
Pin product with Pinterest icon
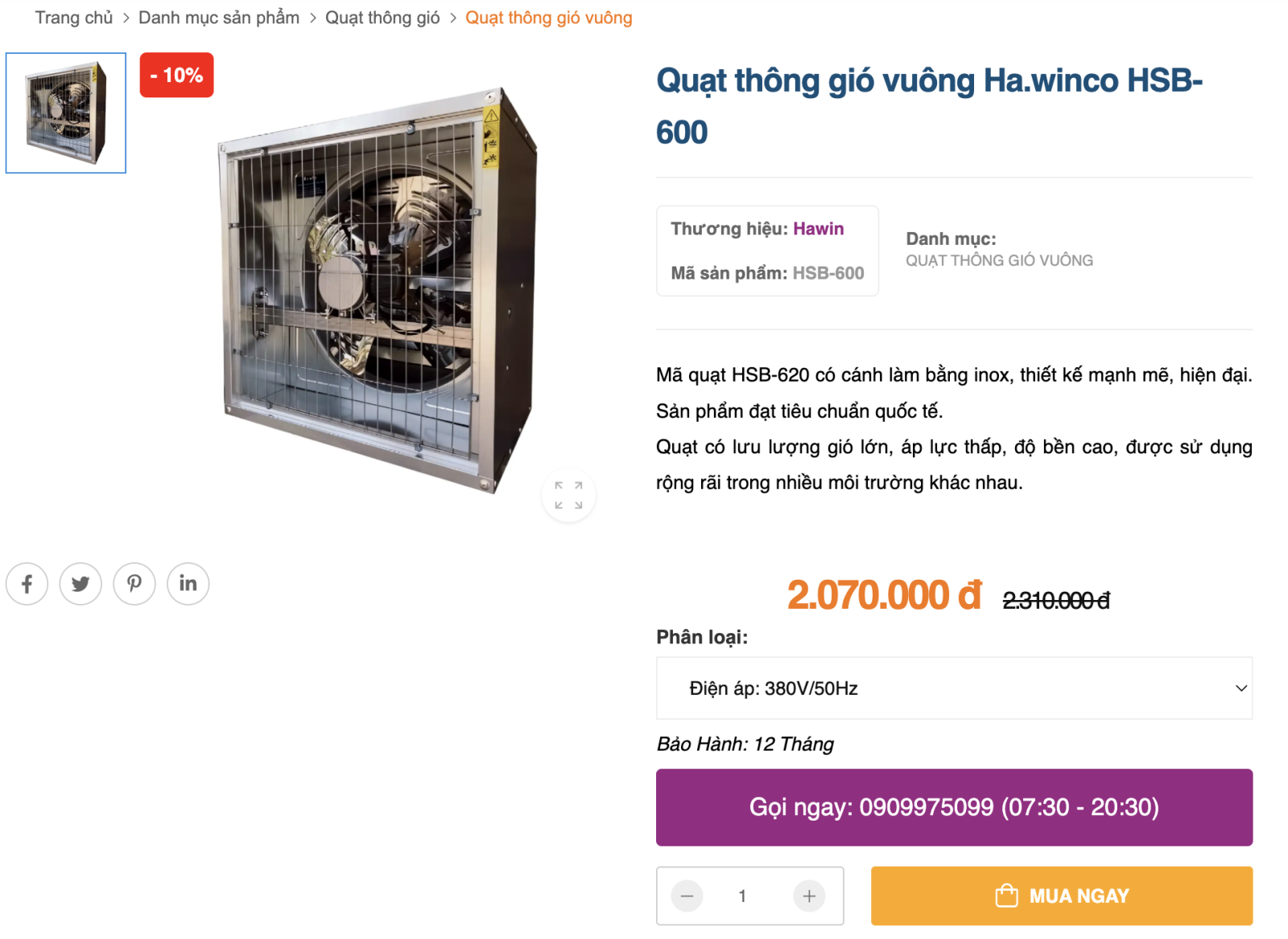[x=134, y=584]
